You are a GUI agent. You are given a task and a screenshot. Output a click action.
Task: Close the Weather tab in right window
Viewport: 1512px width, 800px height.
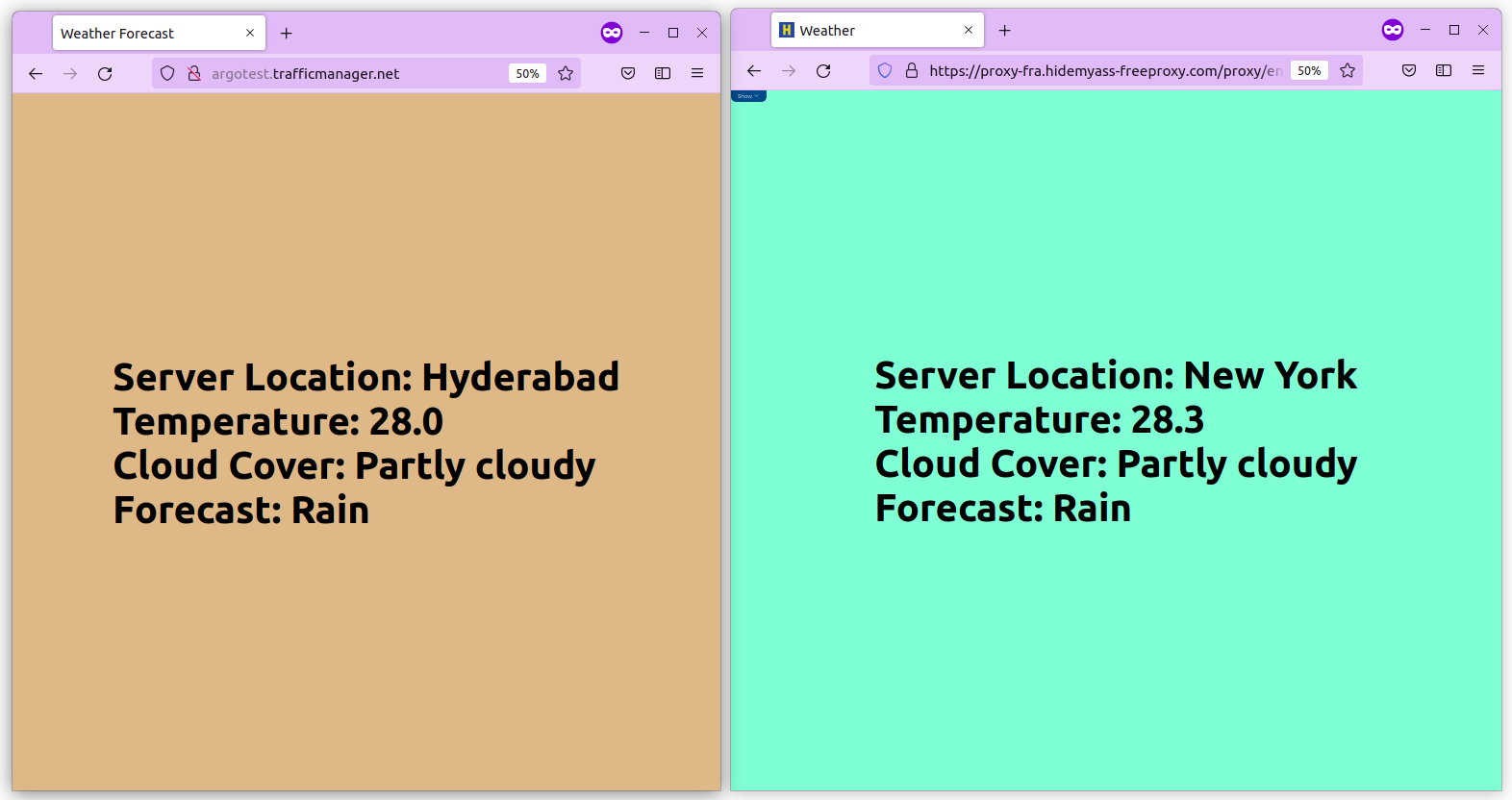pyautogui.click(x=969, y=30)
